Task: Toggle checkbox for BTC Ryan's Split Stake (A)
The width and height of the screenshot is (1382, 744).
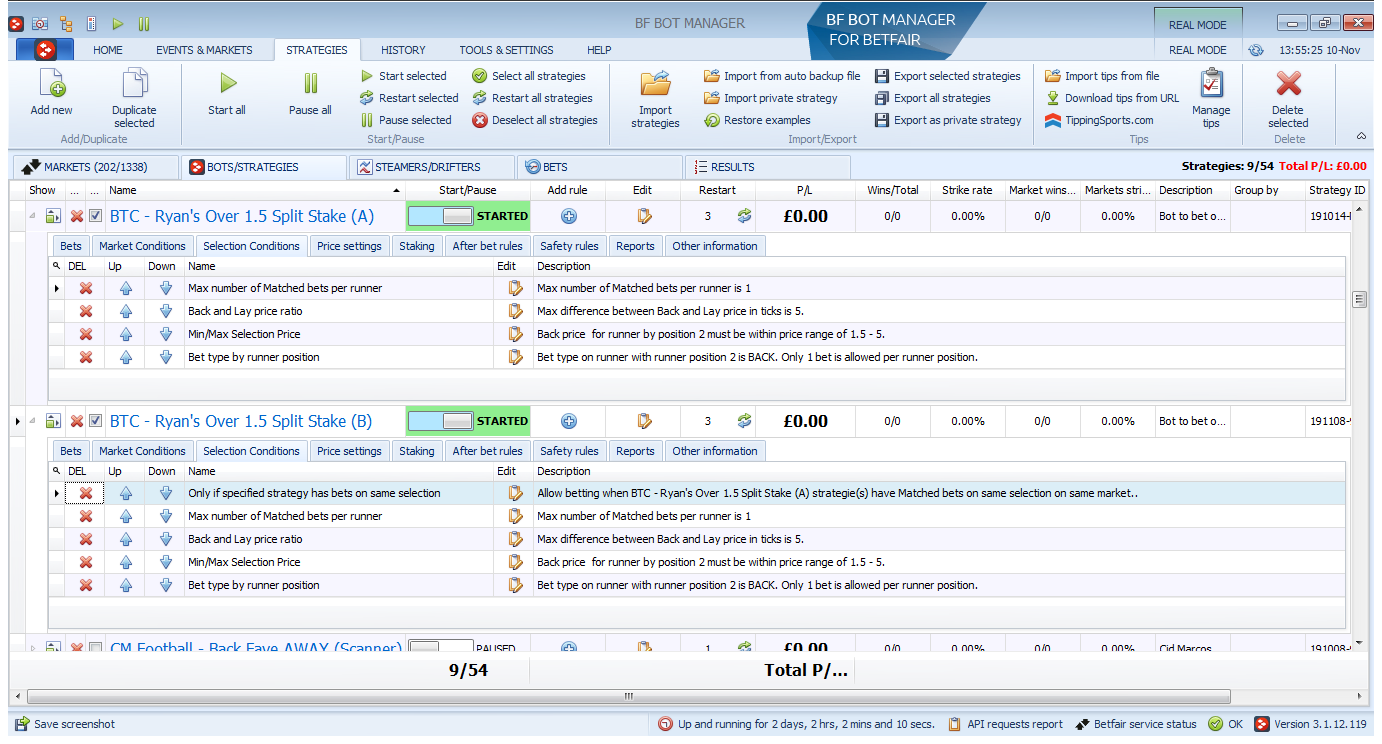Action: tap(96, 216)
